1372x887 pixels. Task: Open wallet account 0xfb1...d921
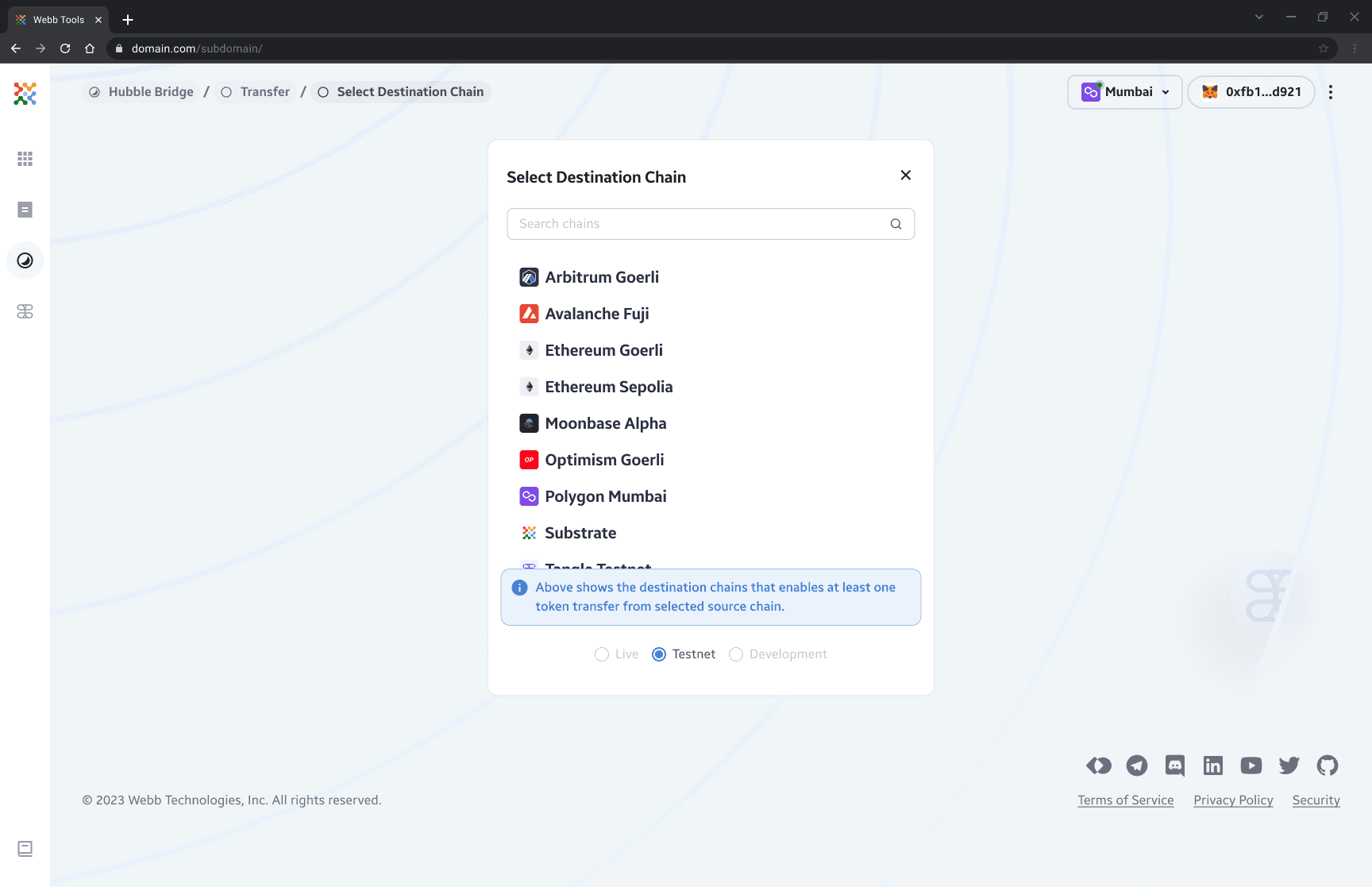tap(1251, 92)
